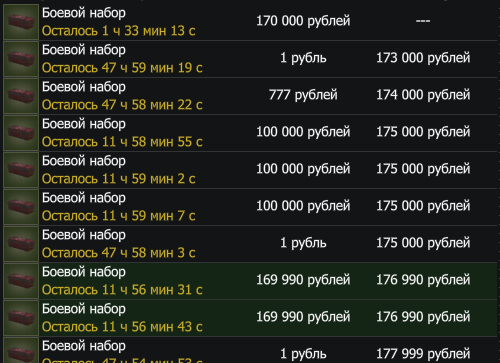Click icon of the 177 999 рублей buyout lot
Image resolution: width=500 pixels, height=363 pixels.
[21, 350]
